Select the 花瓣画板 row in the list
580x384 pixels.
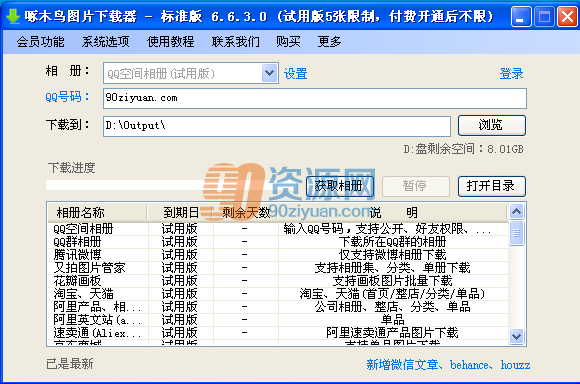[x=277, y=281]
